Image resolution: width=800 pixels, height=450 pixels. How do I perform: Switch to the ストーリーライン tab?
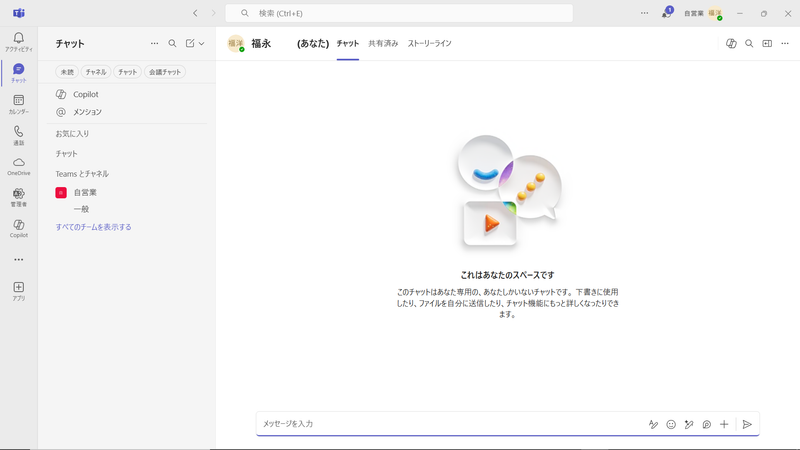click(429, 44)
